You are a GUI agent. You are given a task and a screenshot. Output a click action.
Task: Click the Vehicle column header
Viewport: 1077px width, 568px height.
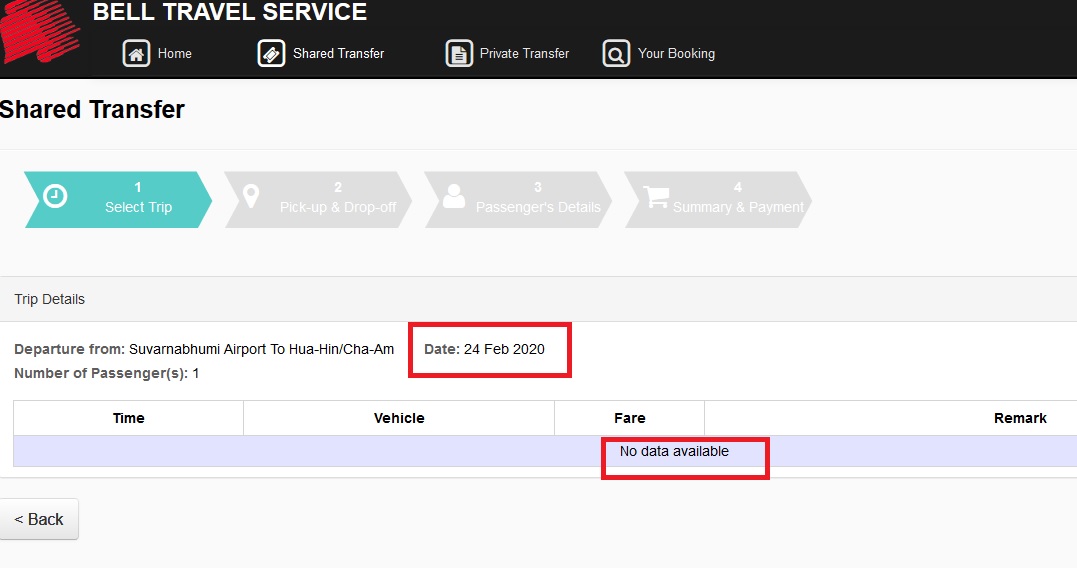(399, 418)
